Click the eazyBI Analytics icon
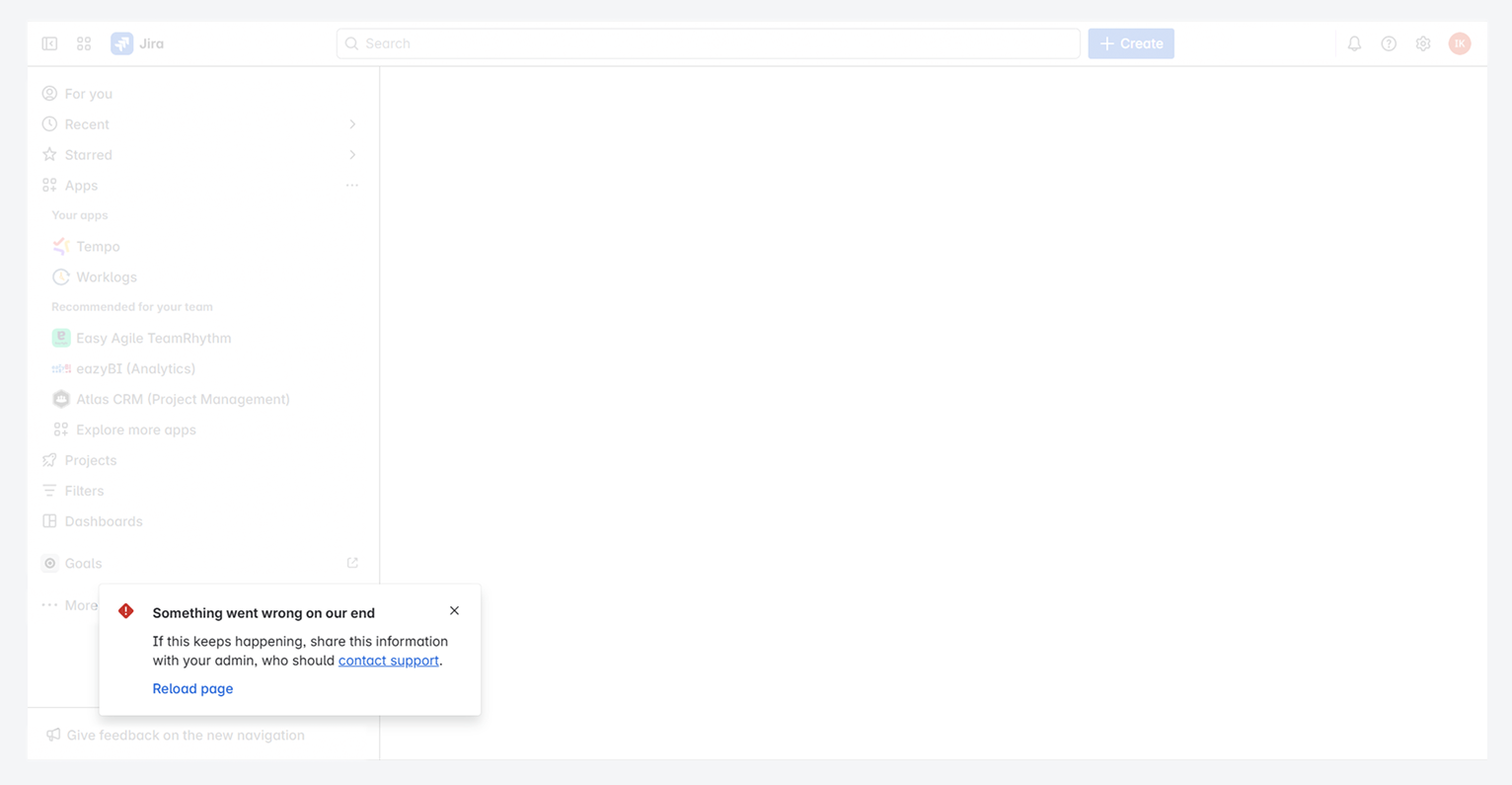The width and height of the screenshot is (1512, 785). click(61, 368)
